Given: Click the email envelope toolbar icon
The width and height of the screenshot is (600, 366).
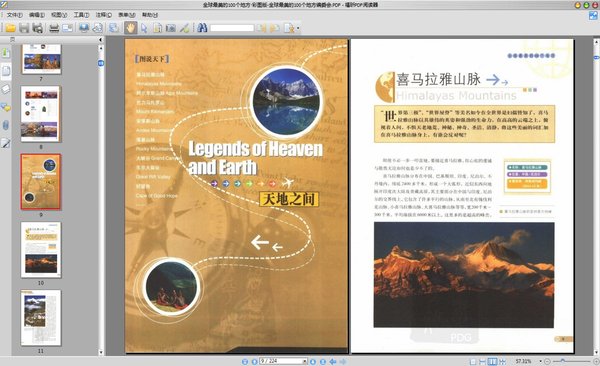Looking at the screenshot, I should [68, 28].
